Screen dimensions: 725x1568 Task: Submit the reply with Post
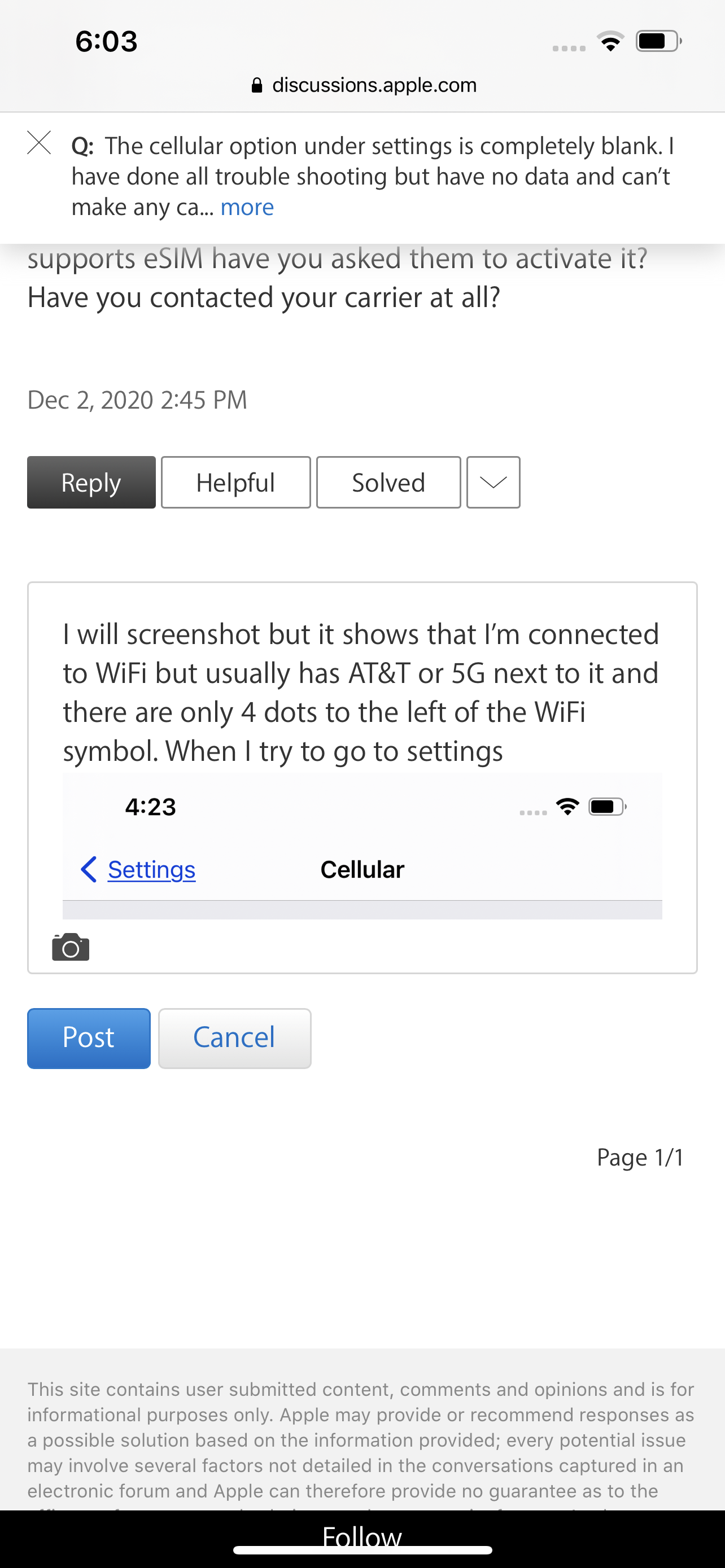[x=89, y=1039]
